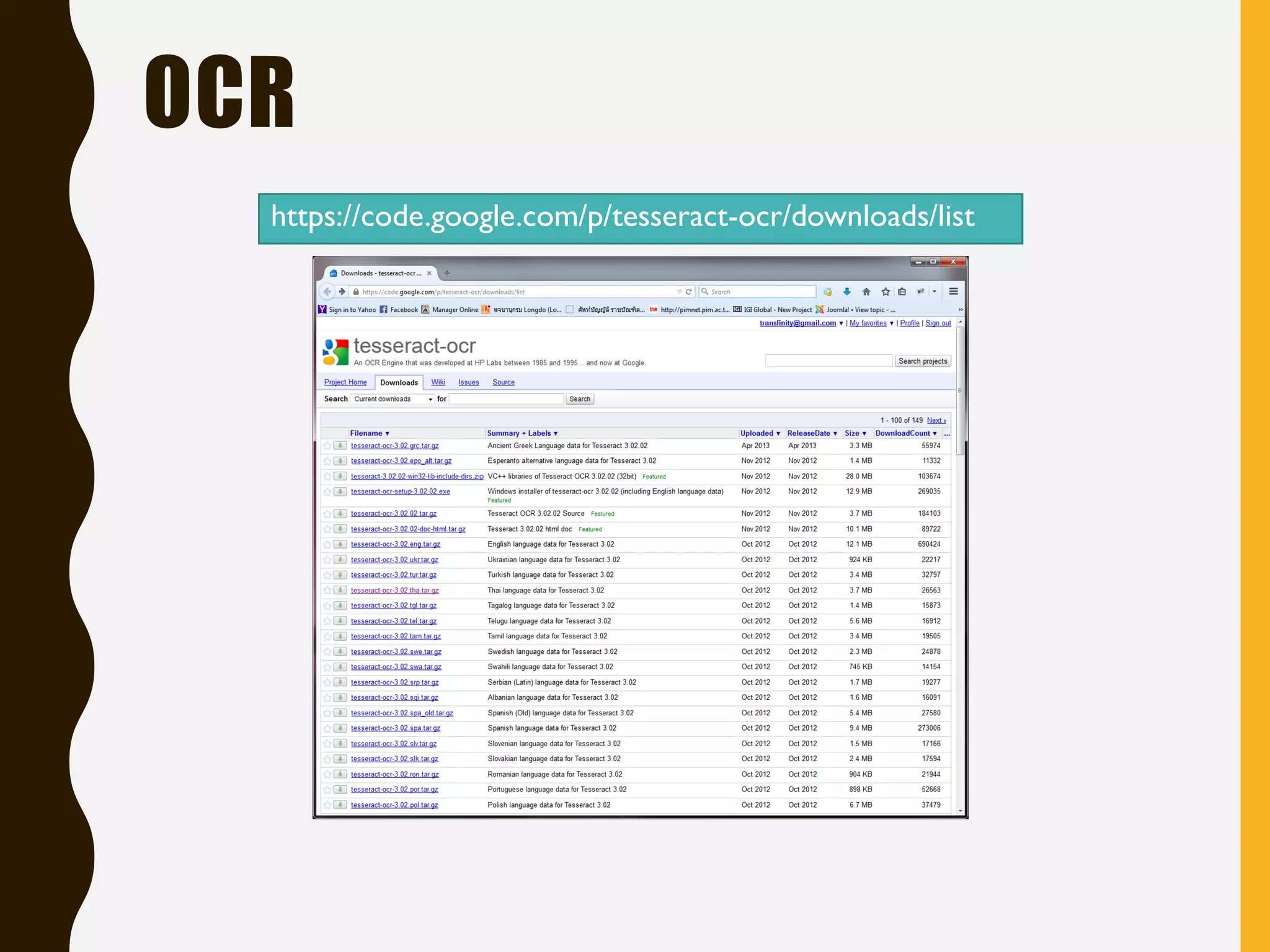
Task: Click download icon for tesseract-ocr-3.02.epo_alt.tar.gz
Action: (340, 461)
